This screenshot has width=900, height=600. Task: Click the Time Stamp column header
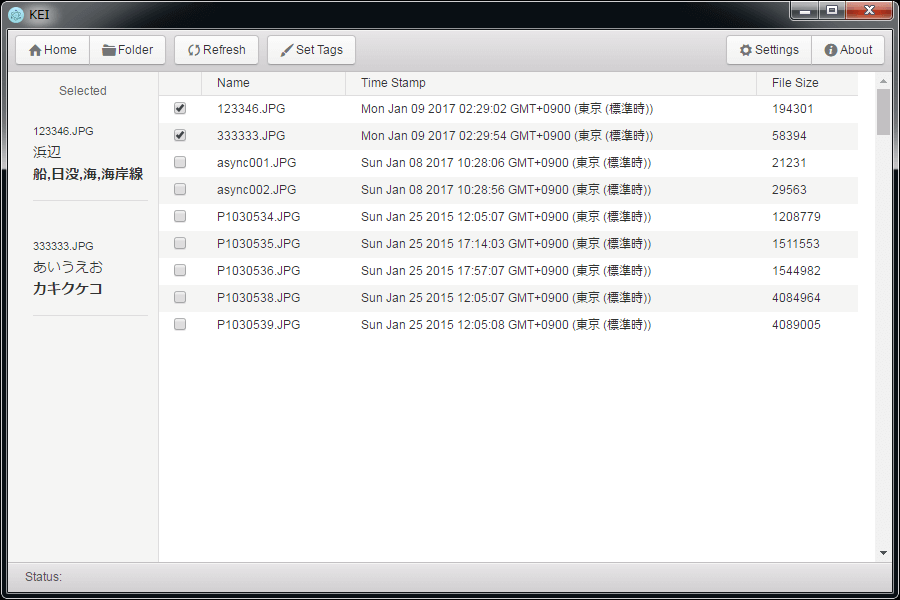551,83
